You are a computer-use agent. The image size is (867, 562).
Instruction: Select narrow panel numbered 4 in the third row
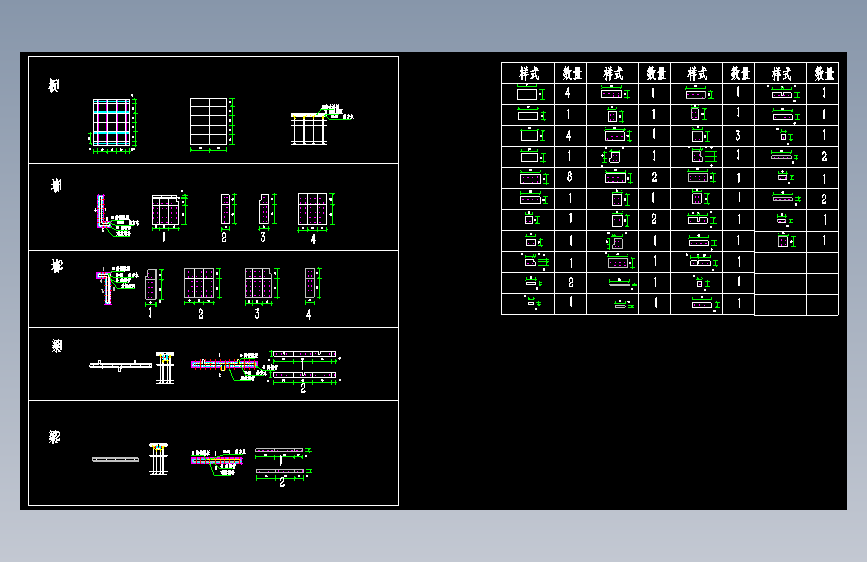[x=310, y=283]
